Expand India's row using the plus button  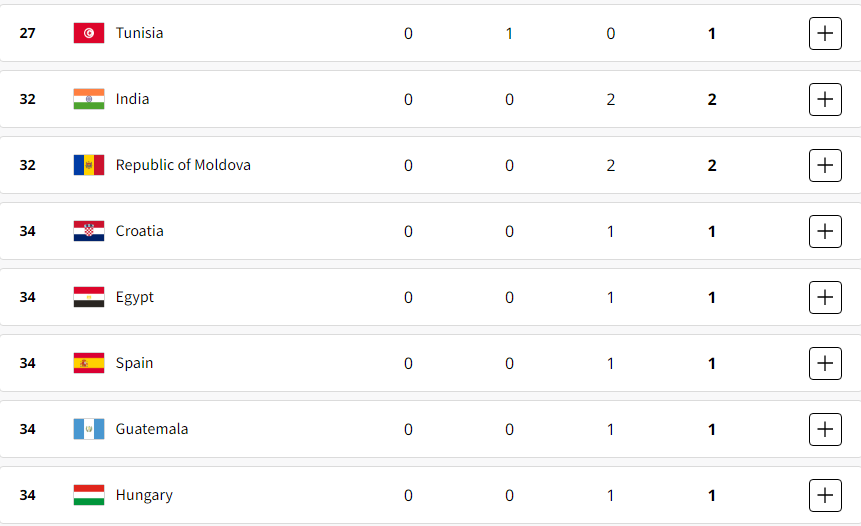point(825,99)
